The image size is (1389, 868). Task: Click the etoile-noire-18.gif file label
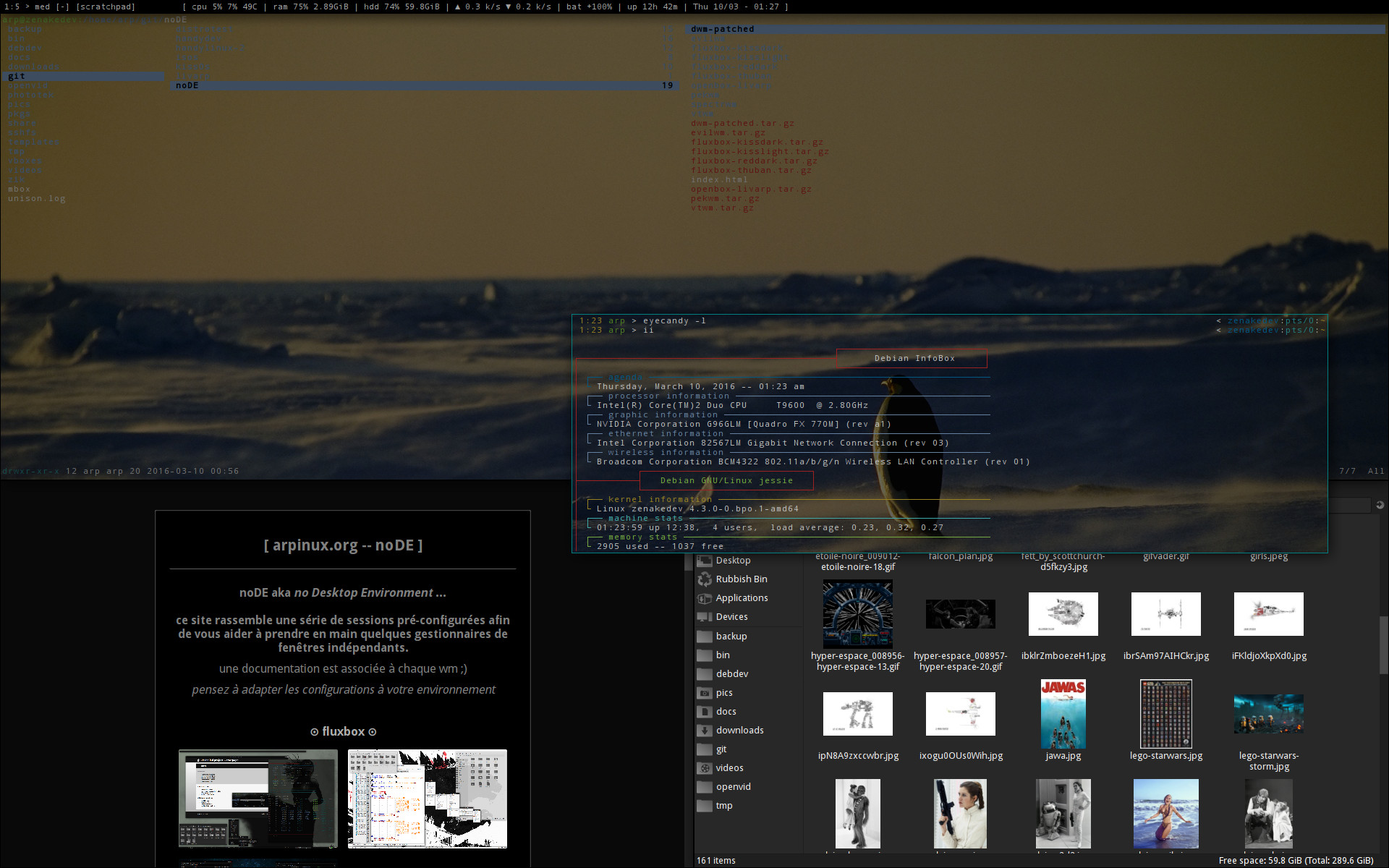pyautogui.click(x=858, y=561)
